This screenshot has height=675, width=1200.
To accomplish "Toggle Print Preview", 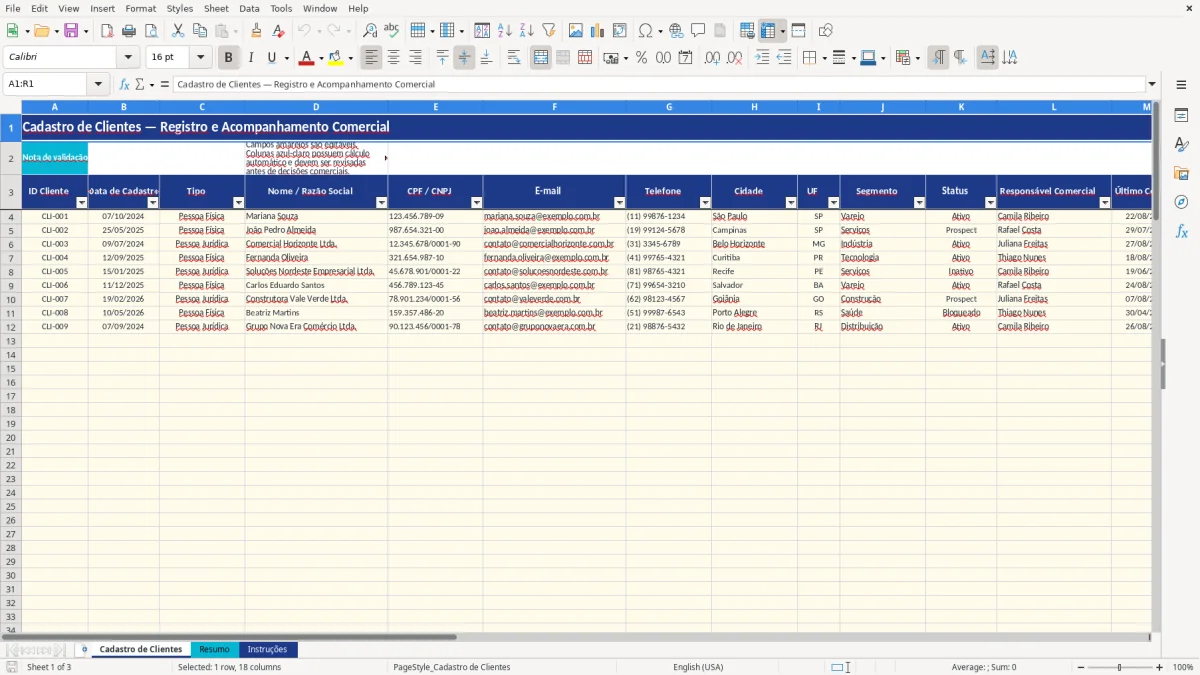I will coord(150,31).
